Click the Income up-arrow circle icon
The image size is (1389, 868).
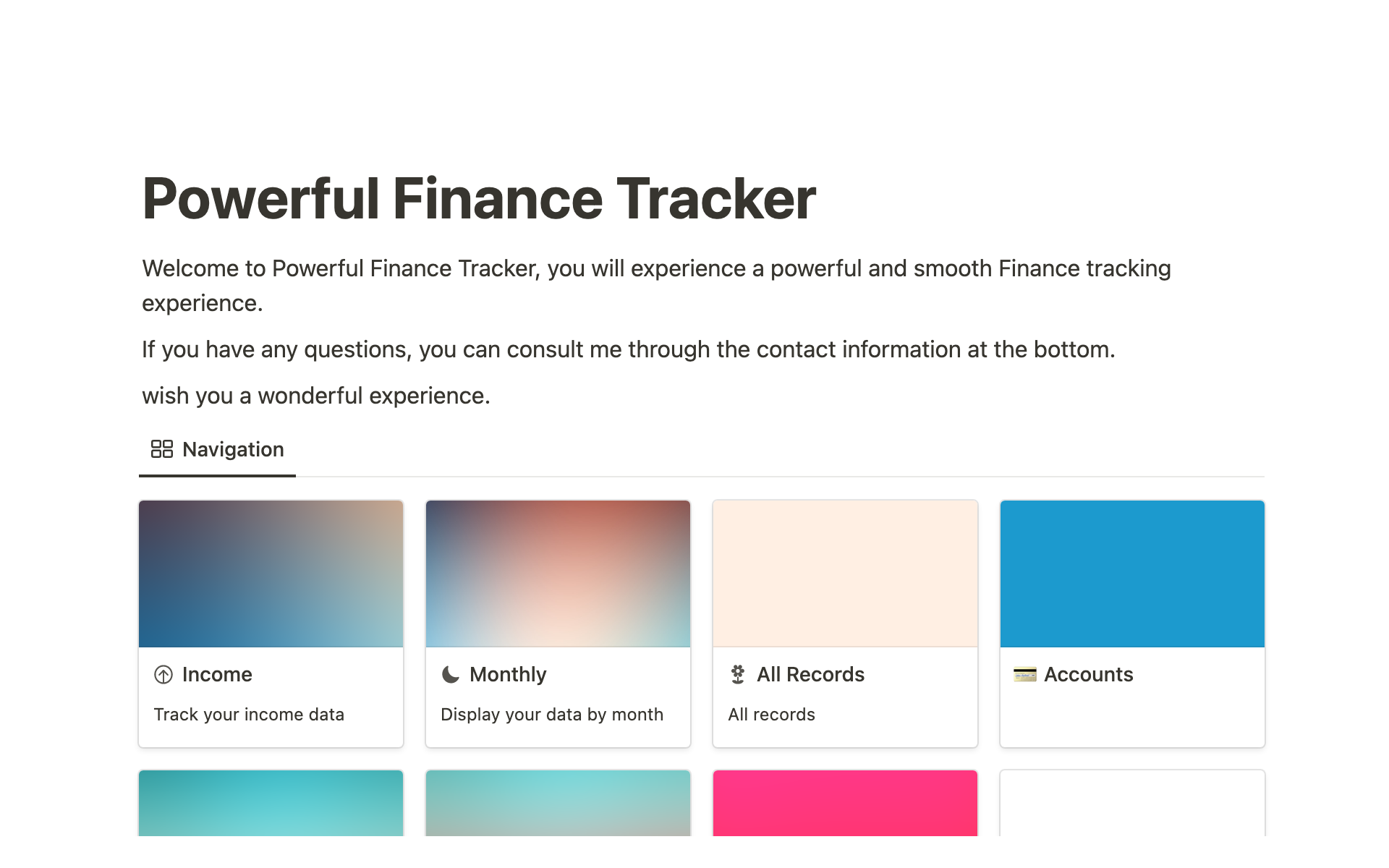point(163,675)
